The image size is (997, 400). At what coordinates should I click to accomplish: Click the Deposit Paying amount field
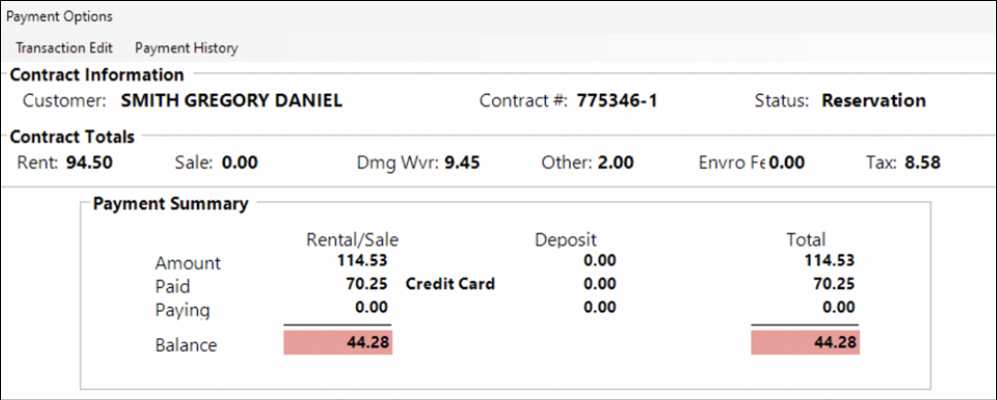[x=599, y=308]
